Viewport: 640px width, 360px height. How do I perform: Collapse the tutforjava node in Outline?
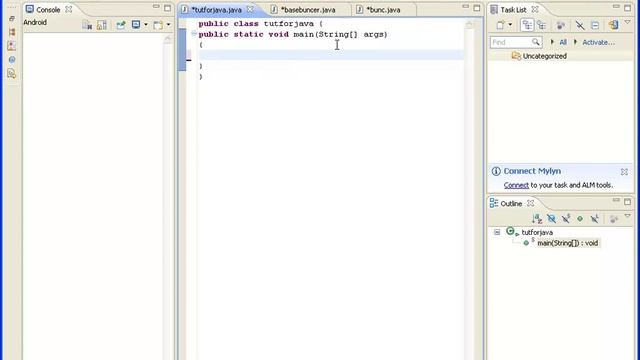pyautogui.click(x=497, y=232)
